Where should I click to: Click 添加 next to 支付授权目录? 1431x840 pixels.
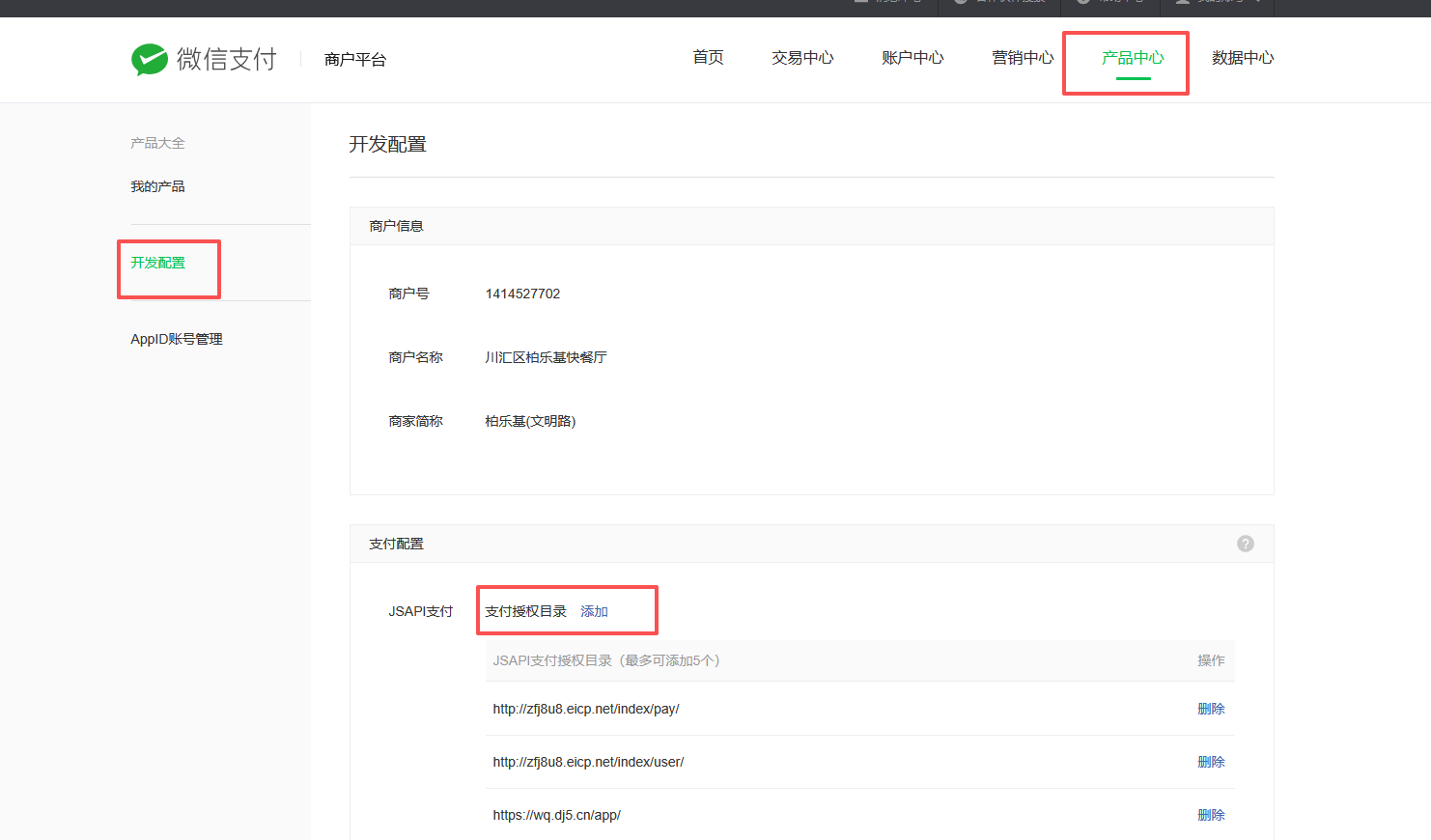point(594,611)
